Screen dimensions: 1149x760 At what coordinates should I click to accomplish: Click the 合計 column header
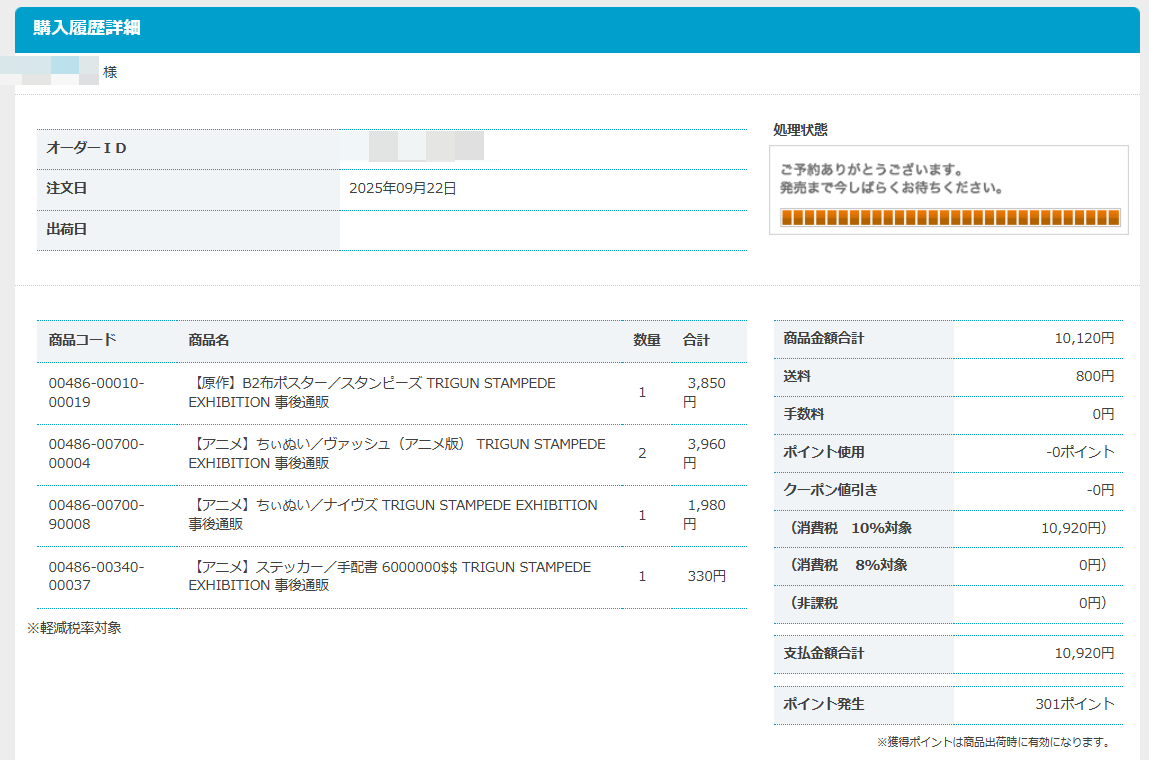[696, 340]
